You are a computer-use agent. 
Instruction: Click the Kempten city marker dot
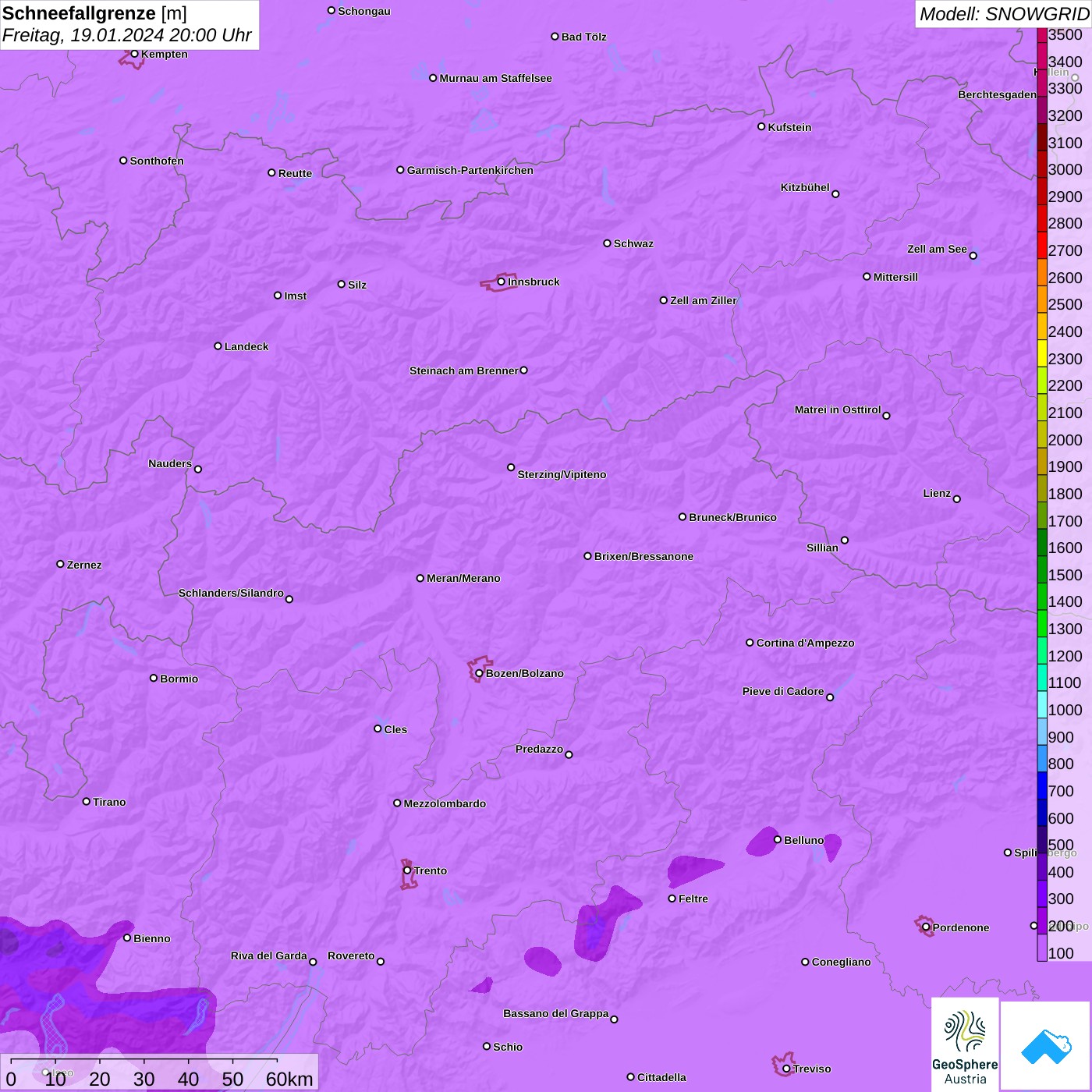134,54
